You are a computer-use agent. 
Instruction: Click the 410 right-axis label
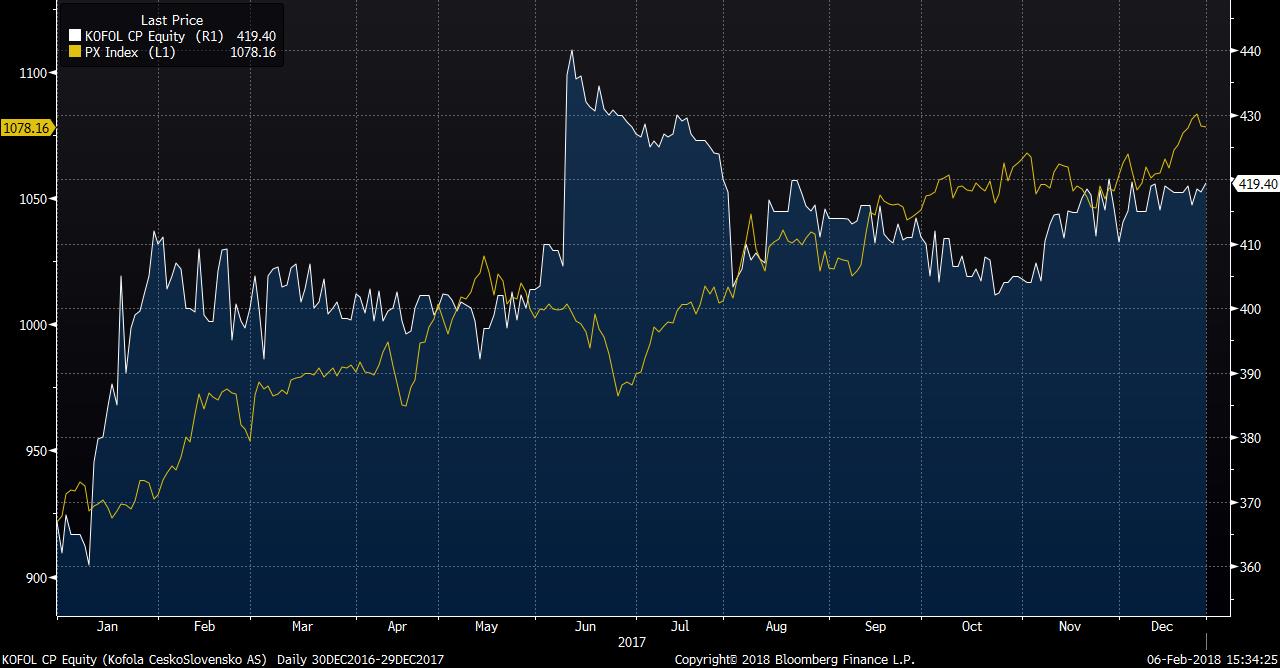(x=1250, y=245)
